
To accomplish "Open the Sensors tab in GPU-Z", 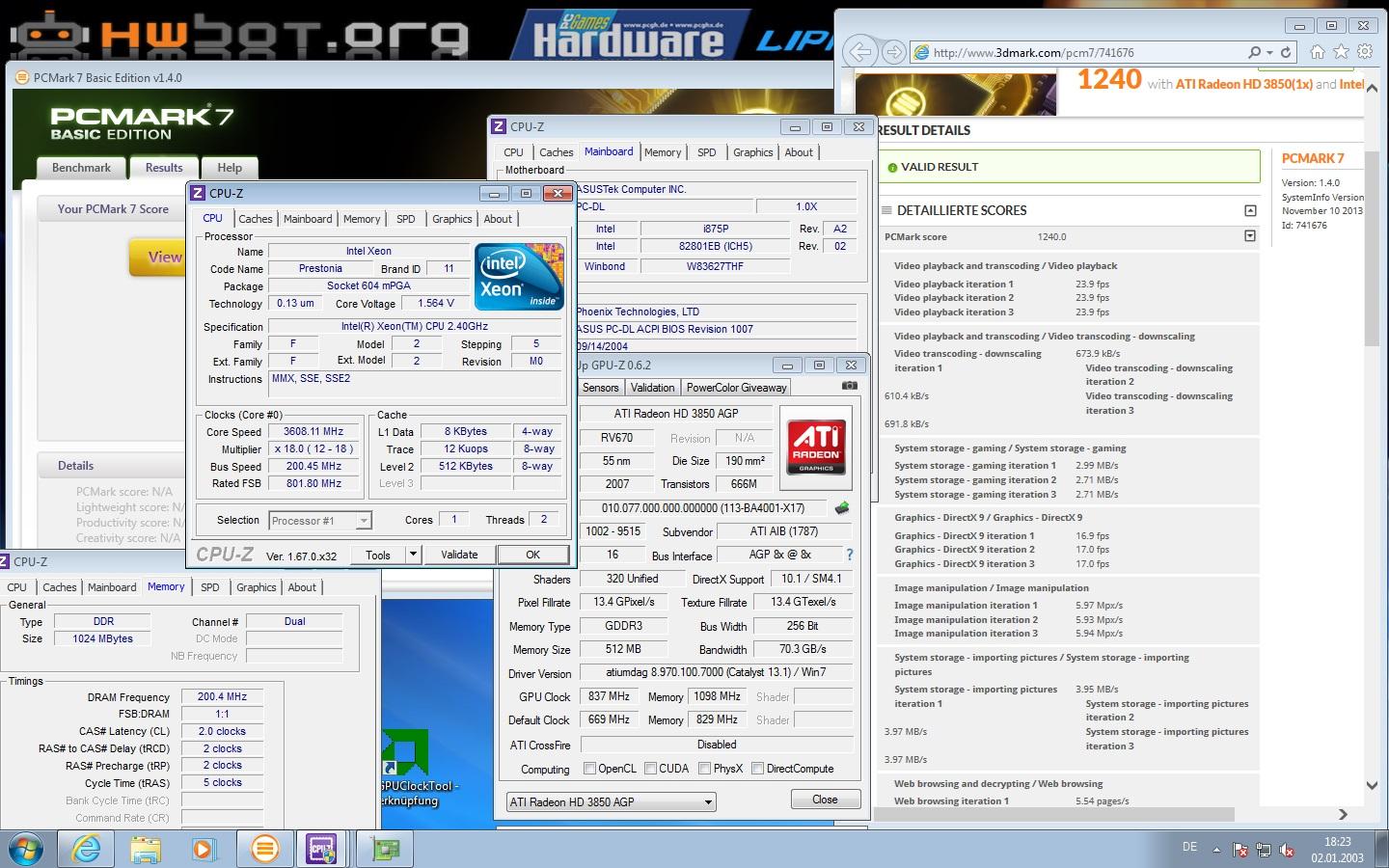I will [x=600, y=388].
